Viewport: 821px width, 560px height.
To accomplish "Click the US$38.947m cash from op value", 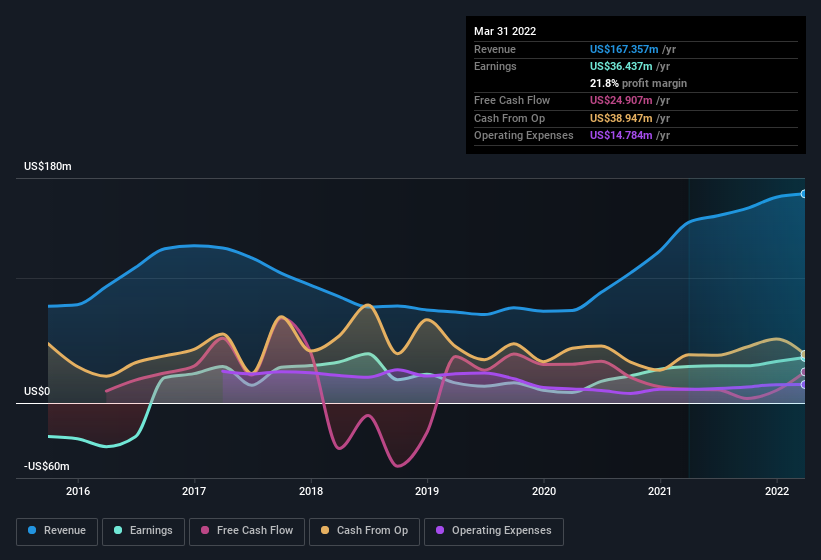I will tap(621, 118).
